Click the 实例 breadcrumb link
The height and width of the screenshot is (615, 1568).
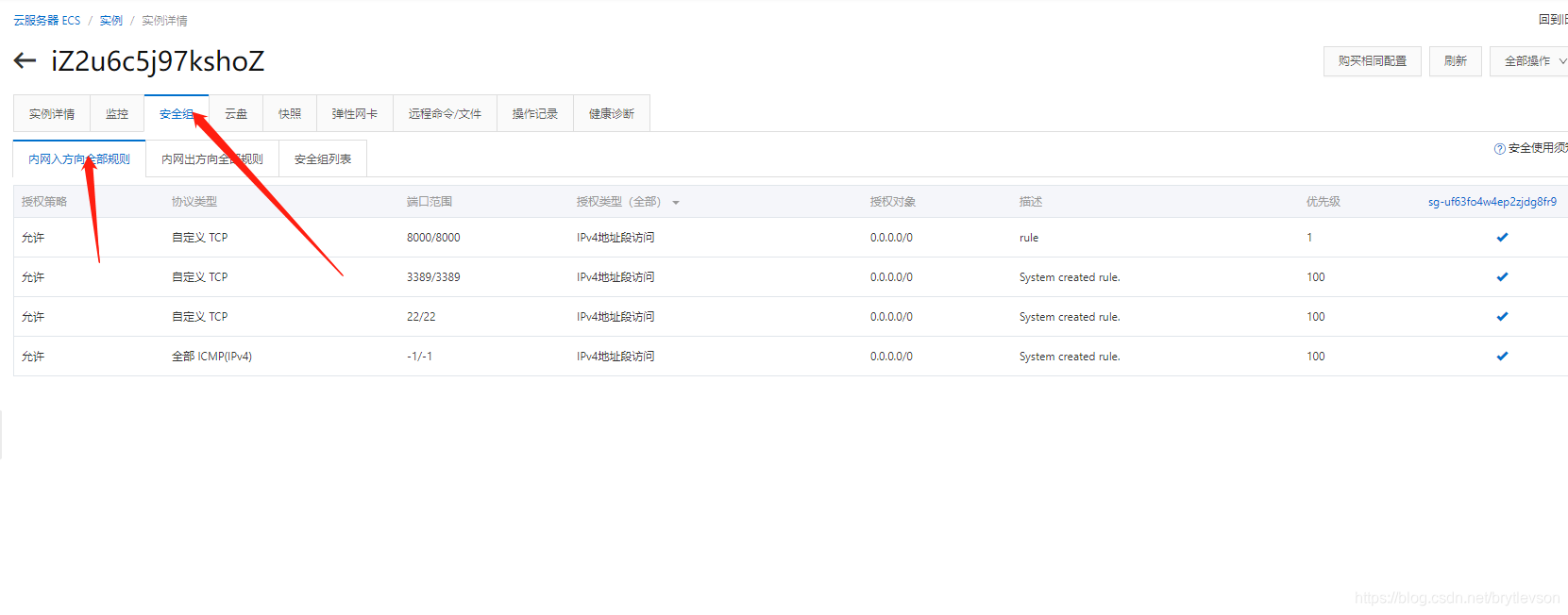111,21
